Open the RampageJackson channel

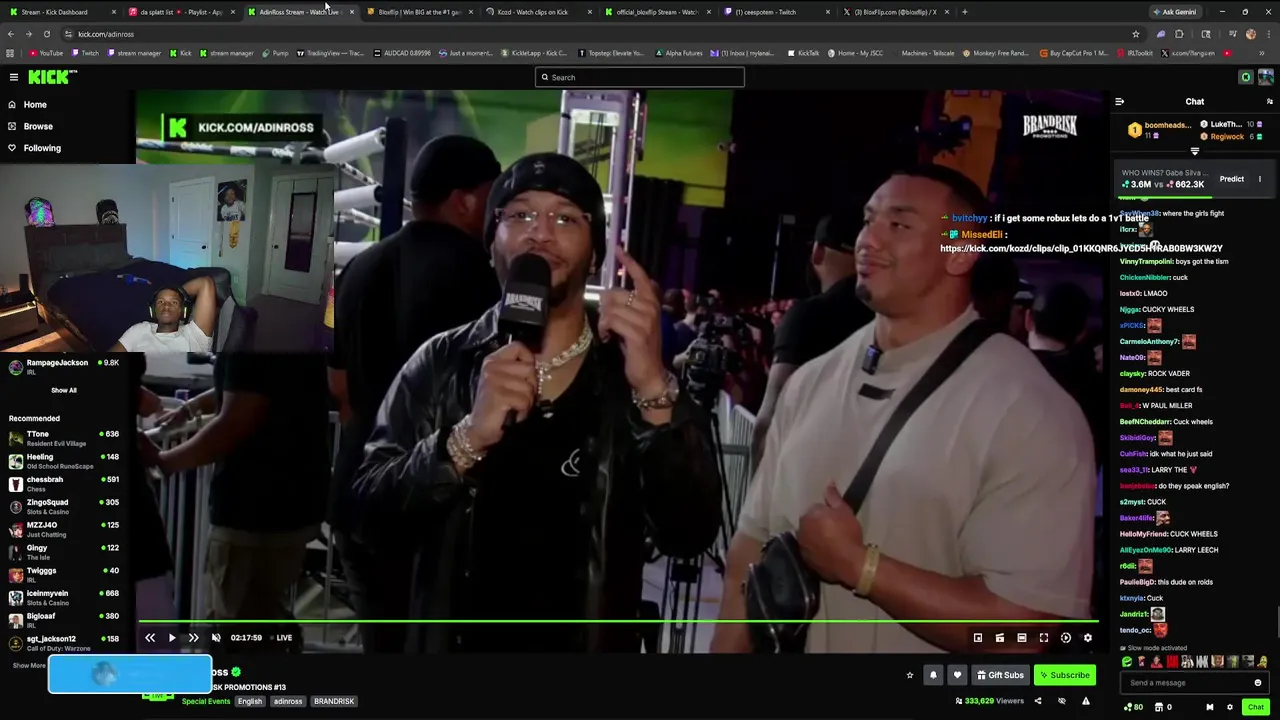coord(65,367)
